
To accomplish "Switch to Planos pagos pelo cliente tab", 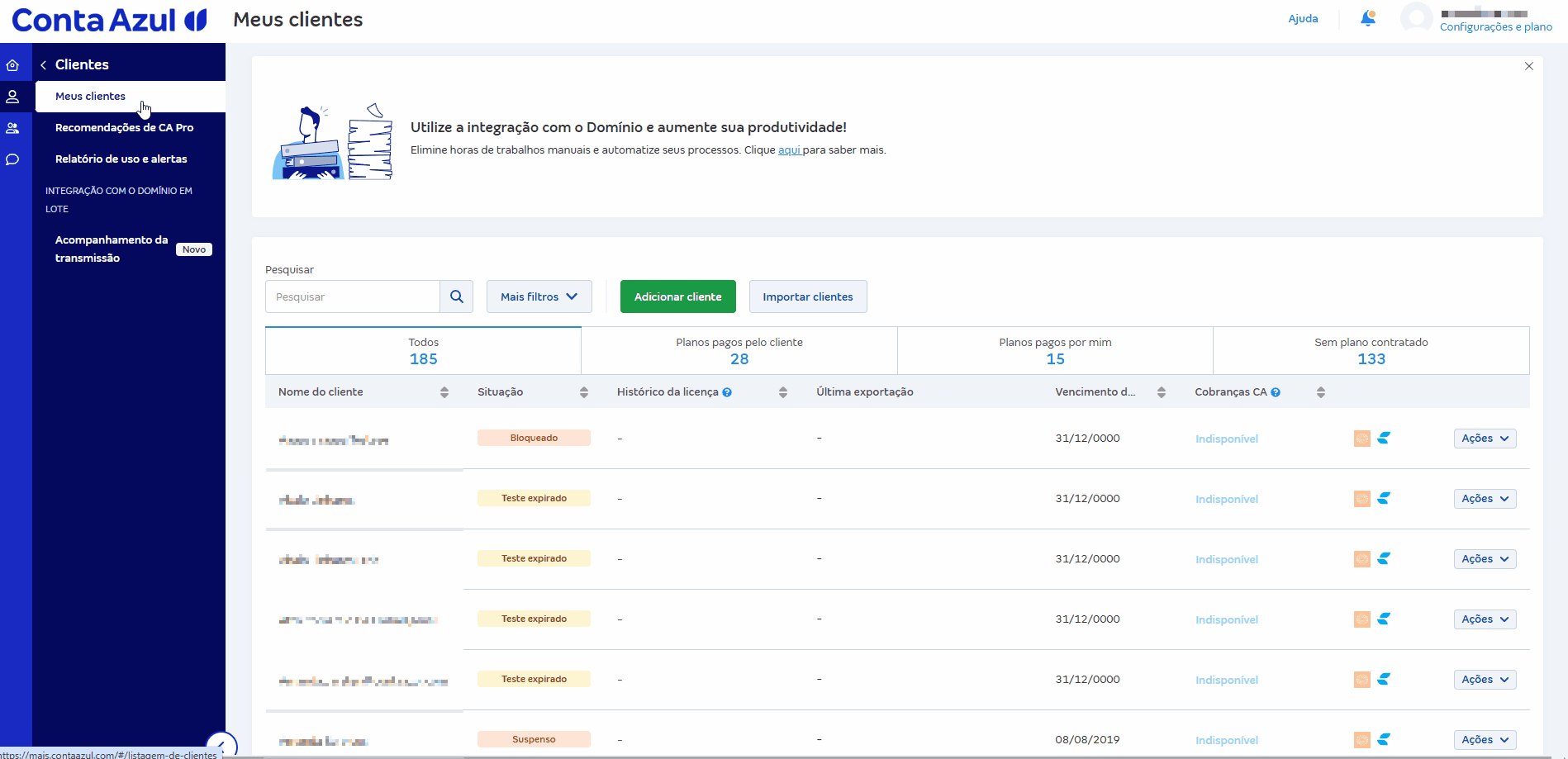I will tap(739, 351).
